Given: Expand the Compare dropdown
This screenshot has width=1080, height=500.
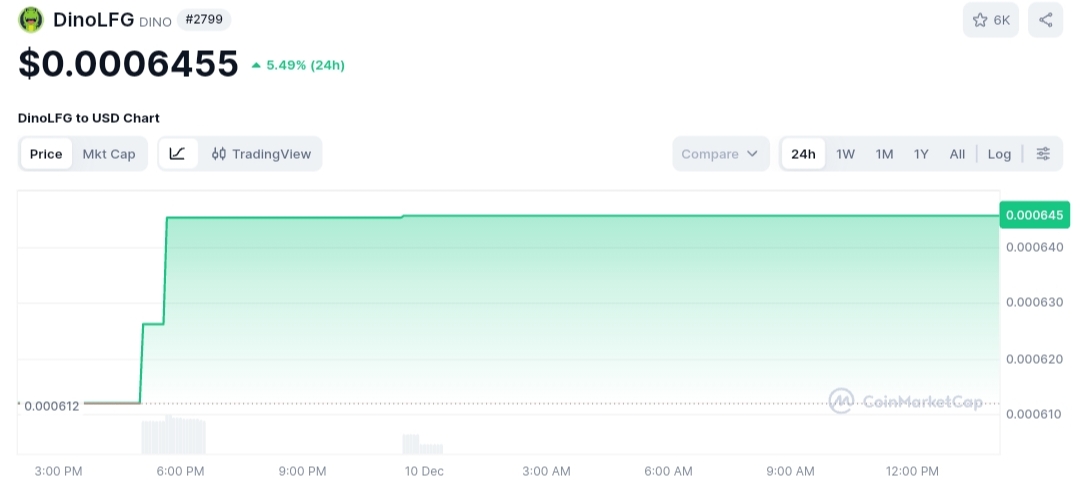Looking at the screenshot, I should [720, 154].
